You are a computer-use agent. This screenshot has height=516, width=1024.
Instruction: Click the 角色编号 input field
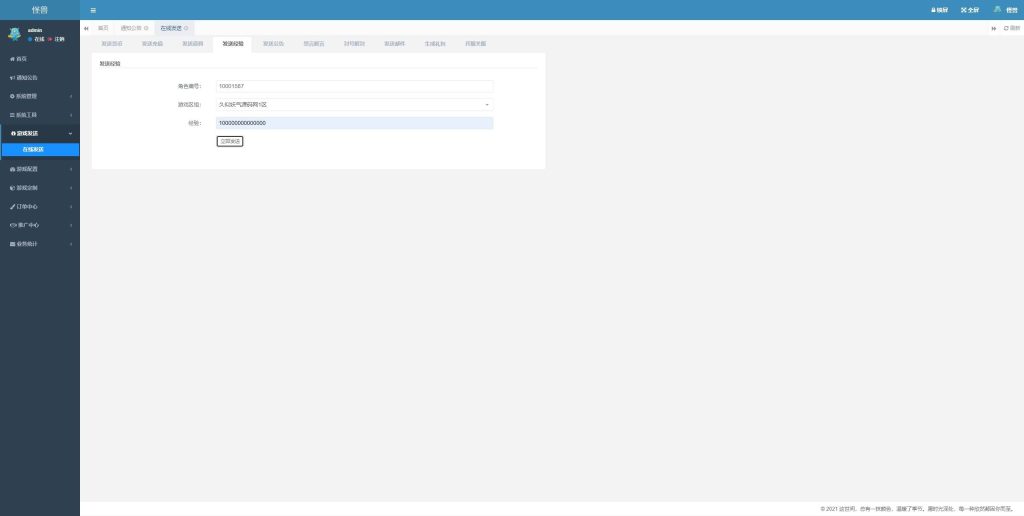354,86
